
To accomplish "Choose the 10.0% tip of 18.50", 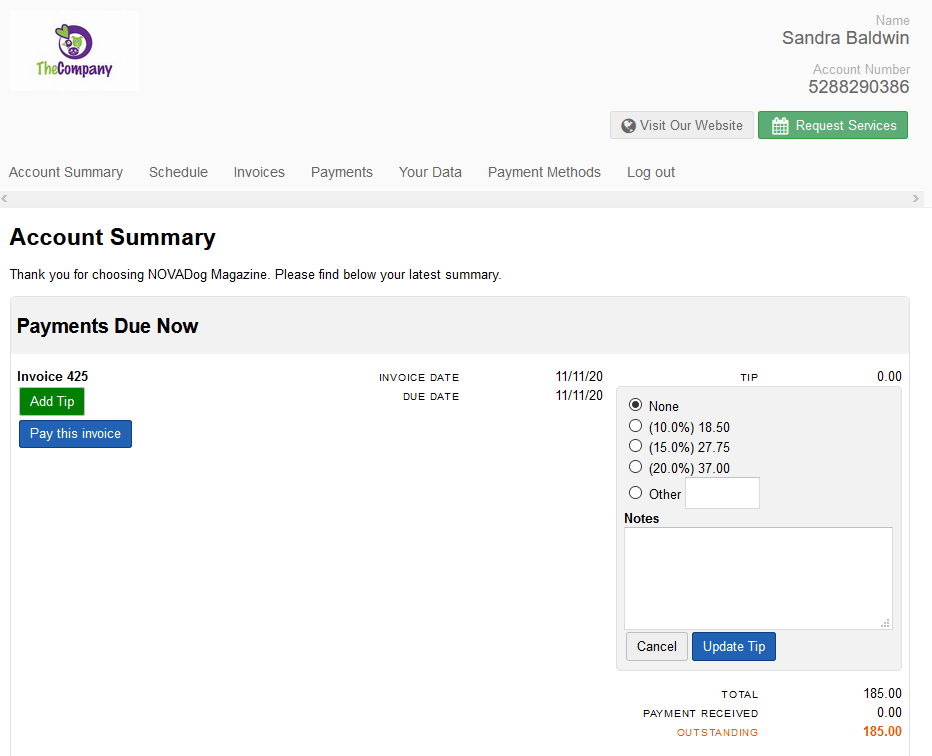I will (635, 426).
